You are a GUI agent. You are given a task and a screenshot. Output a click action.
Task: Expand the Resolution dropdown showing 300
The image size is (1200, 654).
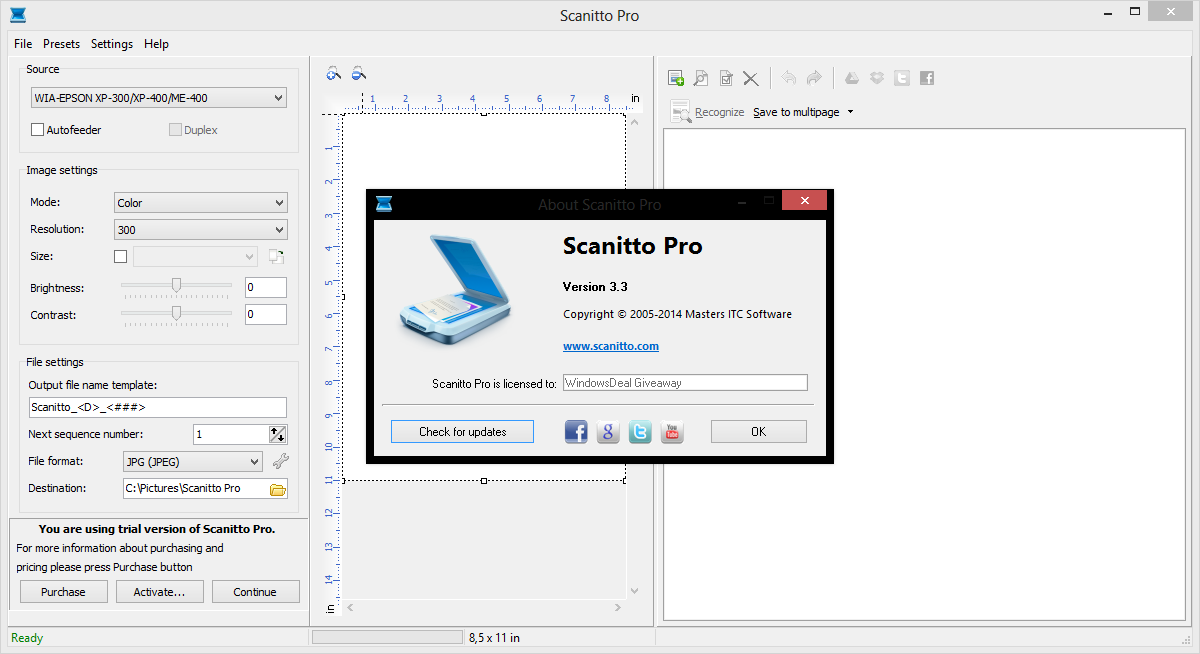coord(200,230)
